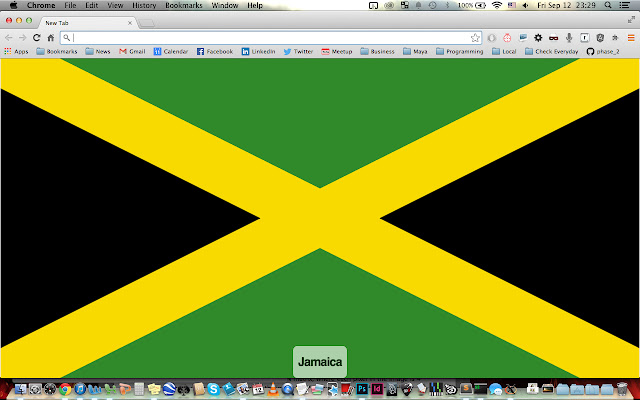Select the New Tab tab
The image size is (640, 400).
pos(87,23)
